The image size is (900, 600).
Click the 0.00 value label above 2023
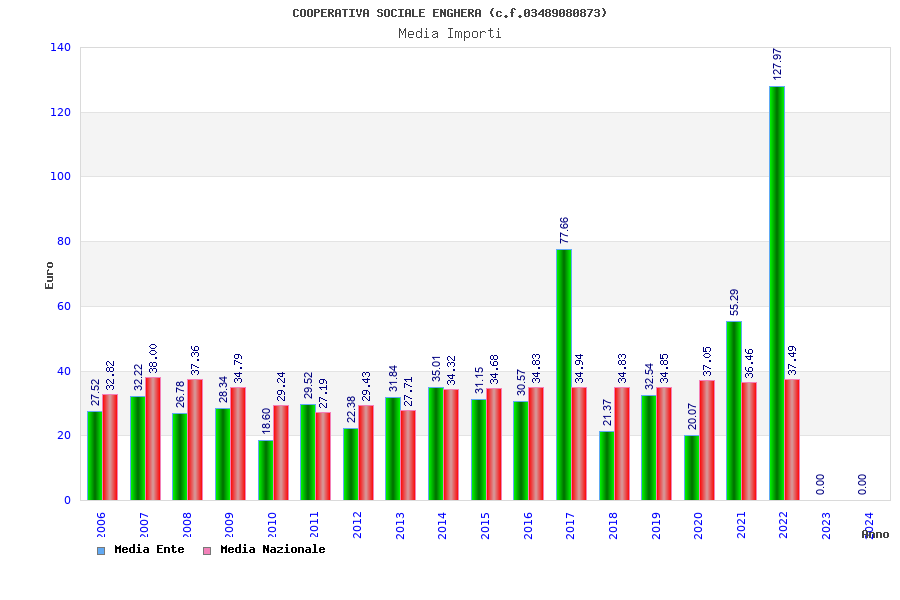click(x=820, y=484)
